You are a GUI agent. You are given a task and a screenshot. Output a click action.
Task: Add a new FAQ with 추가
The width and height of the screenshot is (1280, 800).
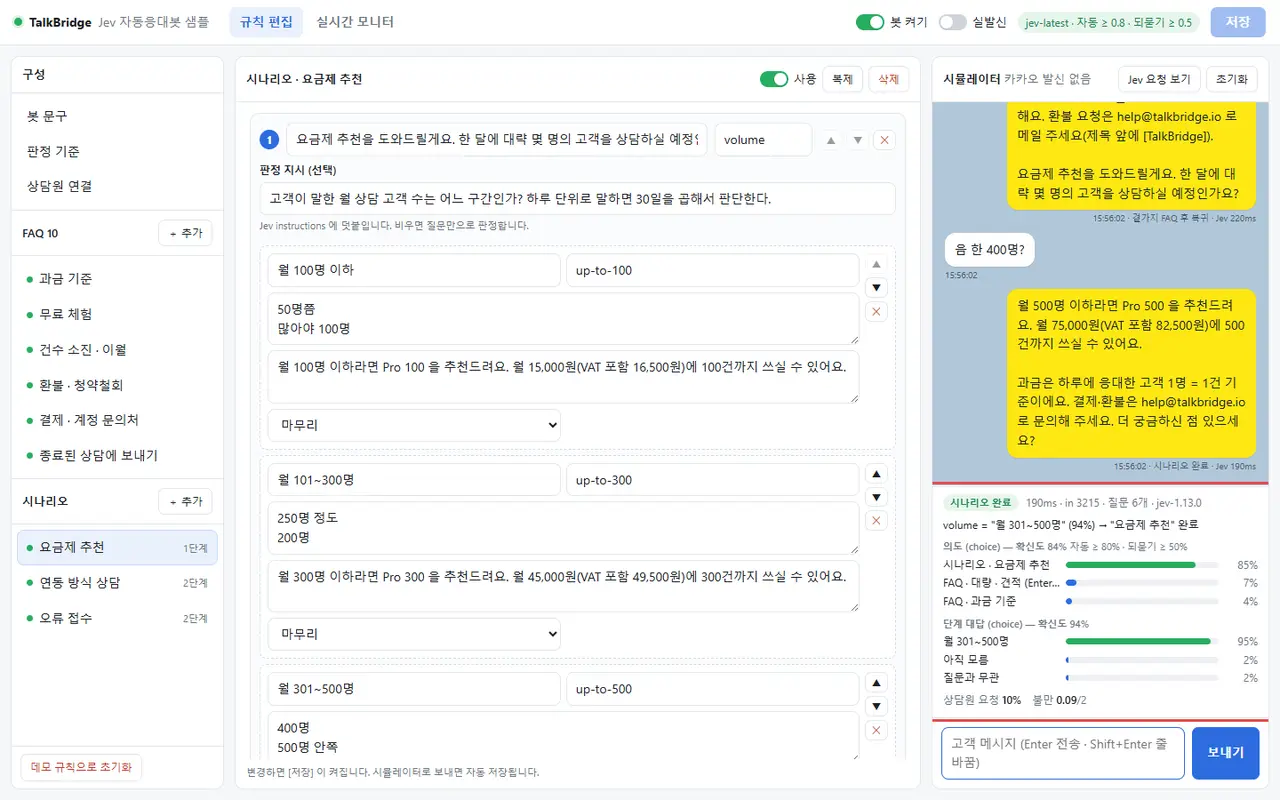185,233
